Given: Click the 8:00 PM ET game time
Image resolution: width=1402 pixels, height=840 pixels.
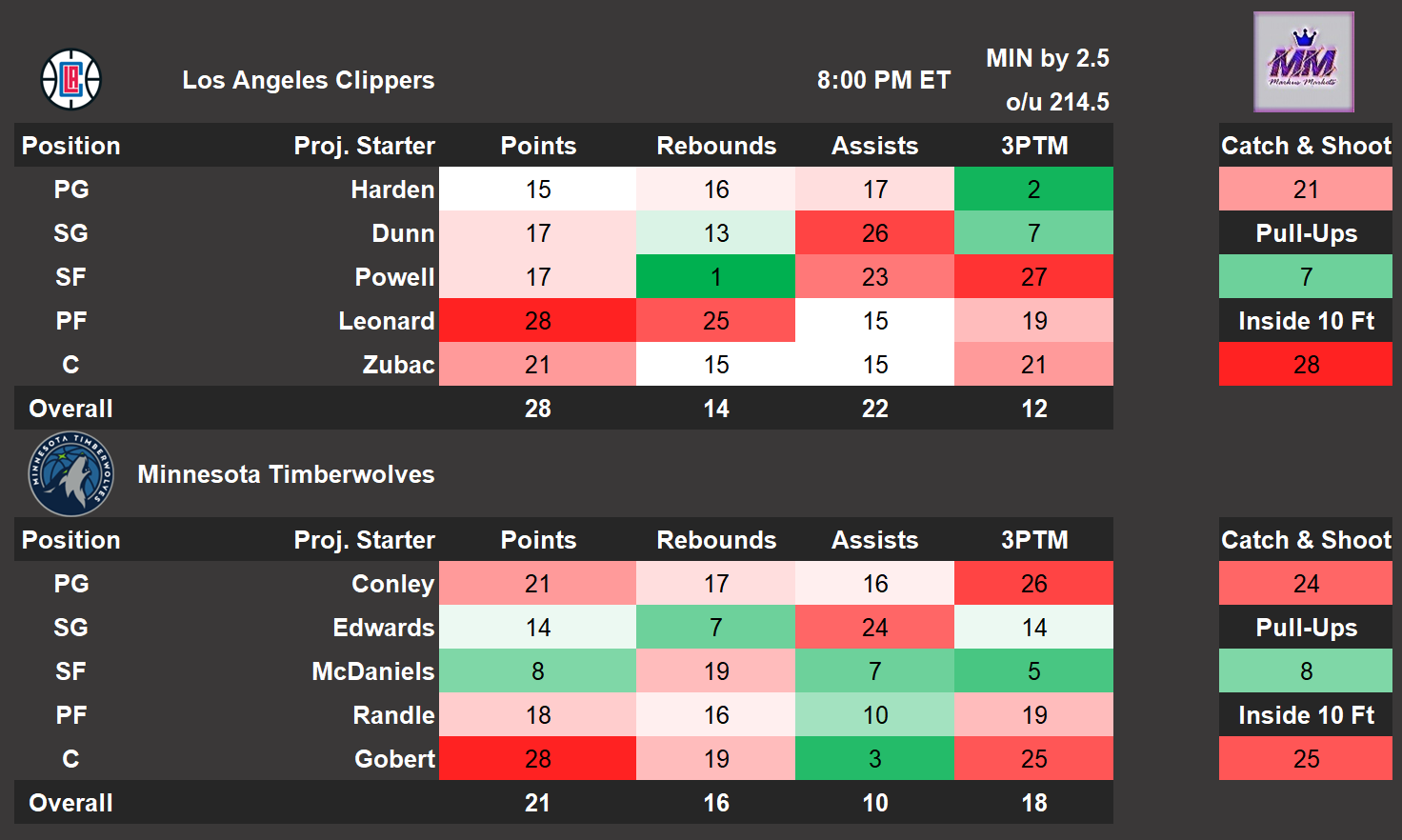Looking at the screenshot, I should [x=883, y=80].
